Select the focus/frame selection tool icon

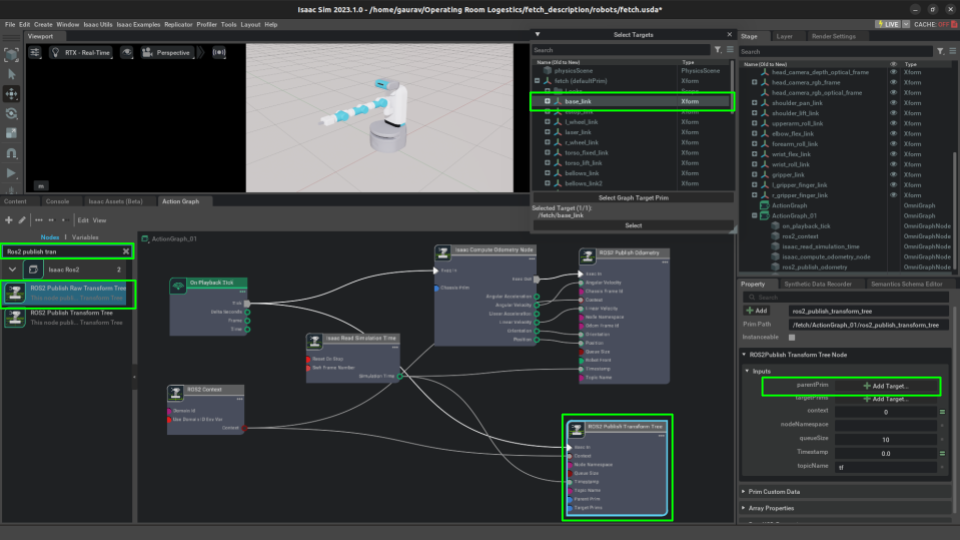[12, 54]
